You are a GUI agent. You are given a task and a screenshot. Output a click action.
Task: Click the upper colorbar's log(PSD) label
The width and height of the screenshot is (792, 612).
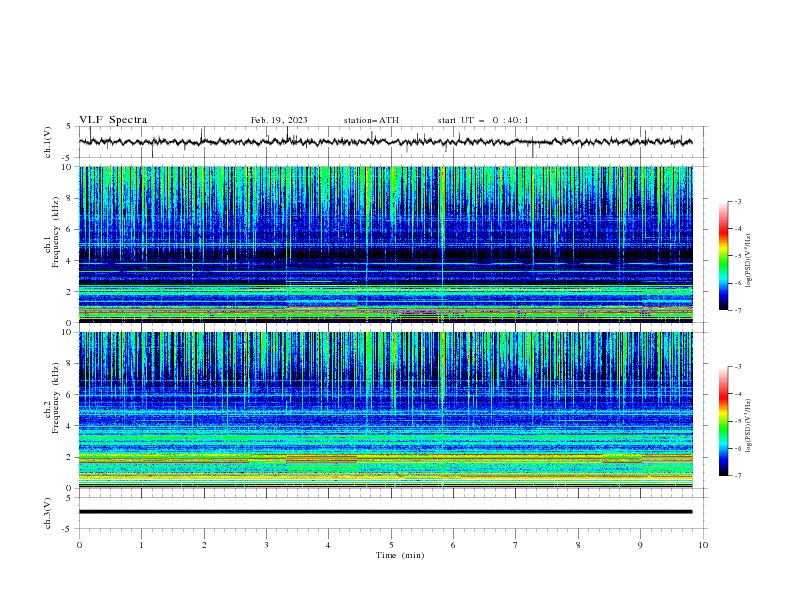click(x=748, y=261)
